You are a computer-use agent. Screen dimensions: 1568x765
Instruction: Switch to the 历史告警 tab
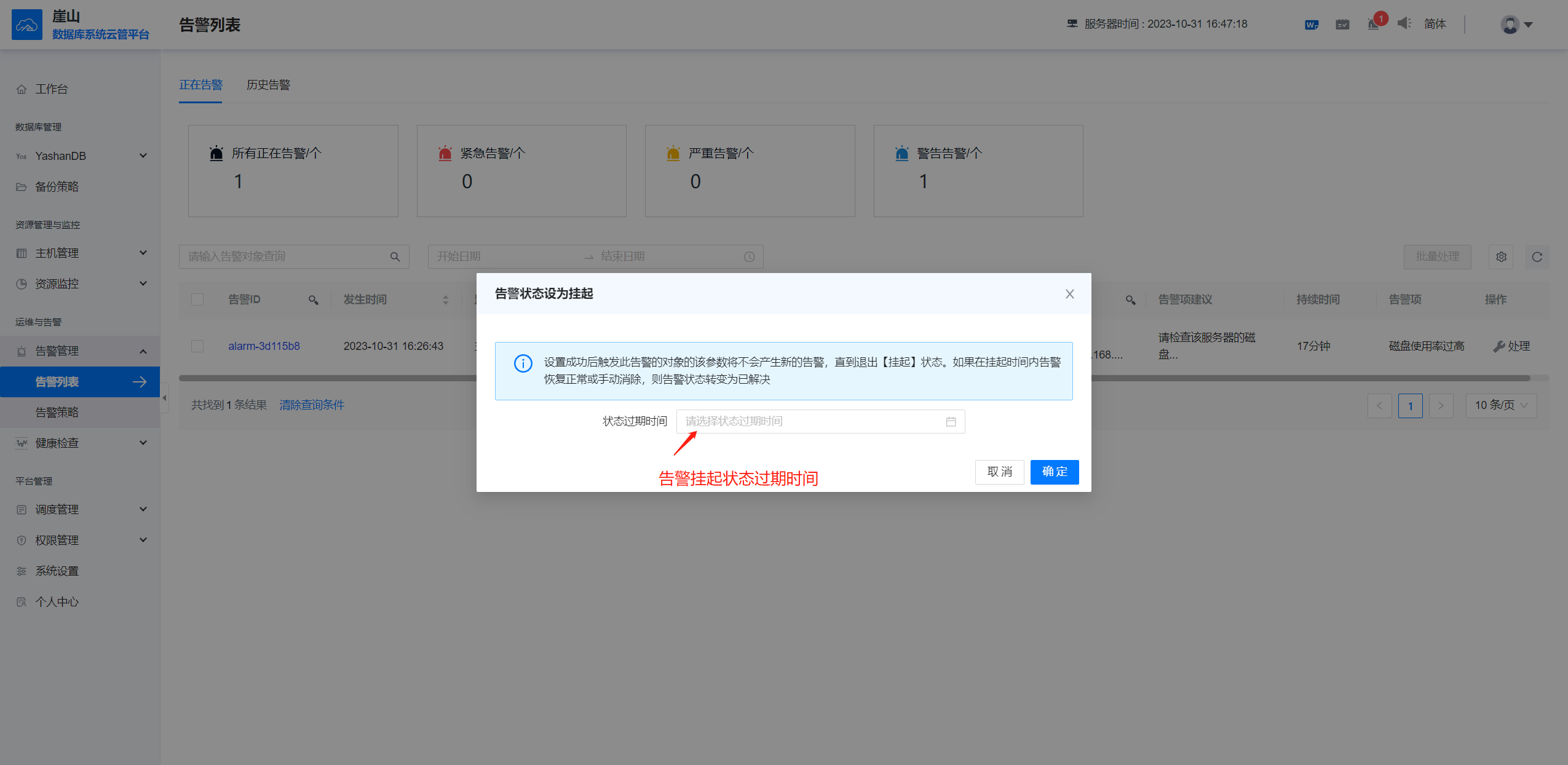(267, 85)
